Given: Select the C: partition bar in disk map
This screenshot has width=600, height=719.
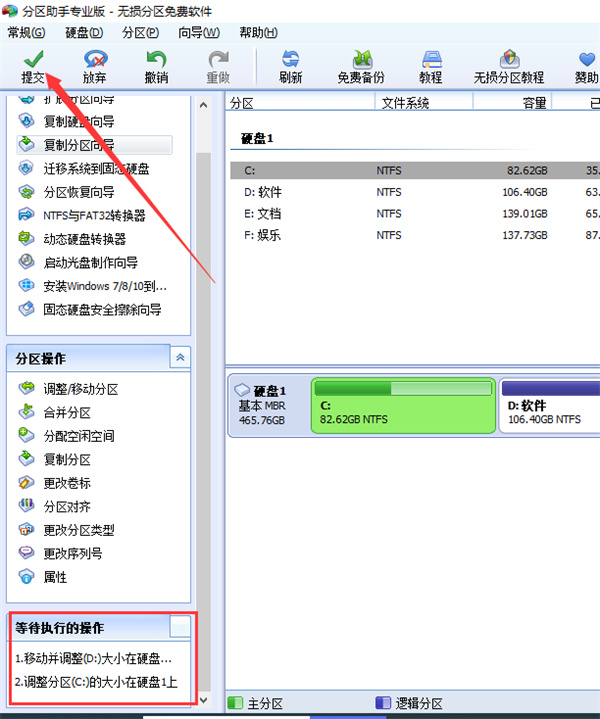Looking at the screenshot, I should pyautogui.click(x=403, y=406).
